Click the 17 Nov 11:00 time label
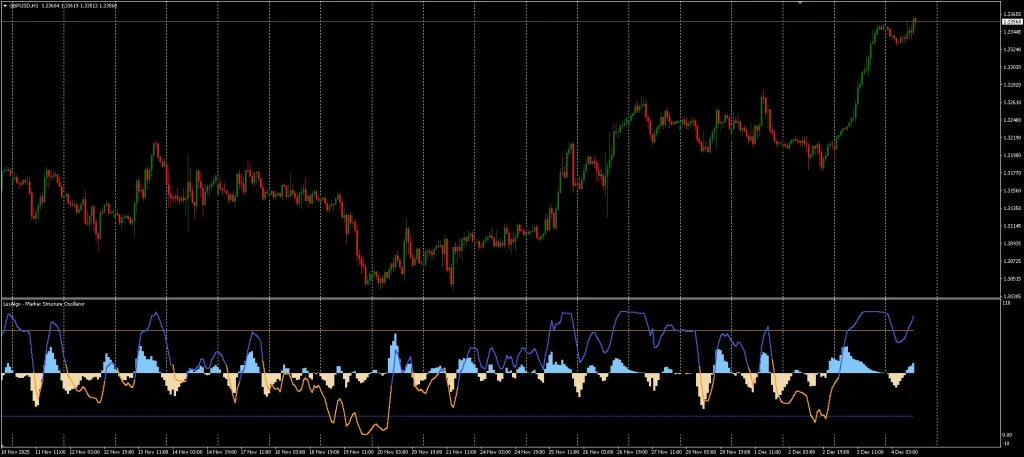Screen dimensions: 1024x457 coord(256,452)
